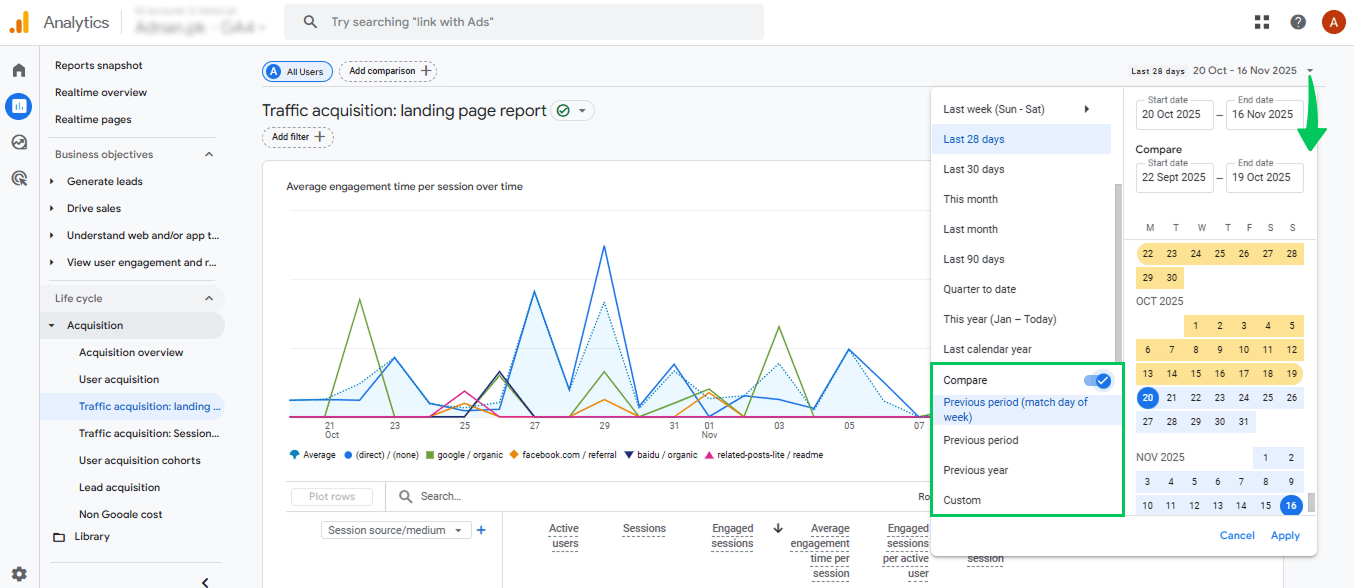Viewport: 1354px width, 588px height.
Task: Select Last 90 days preset
Action: click(974, 259)
